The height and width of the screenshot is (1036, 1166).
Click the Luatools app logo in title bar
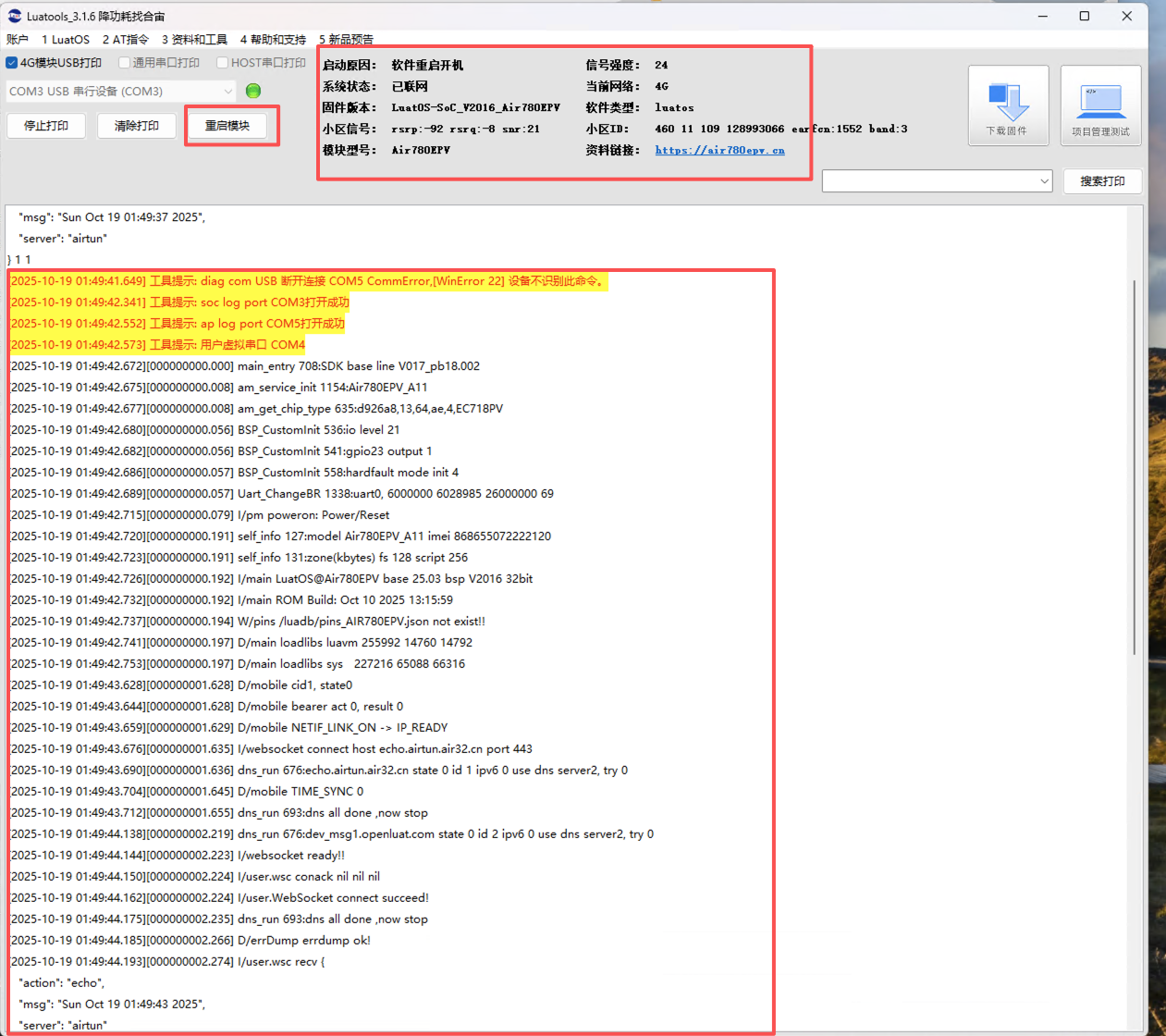[x=14, y=16]
